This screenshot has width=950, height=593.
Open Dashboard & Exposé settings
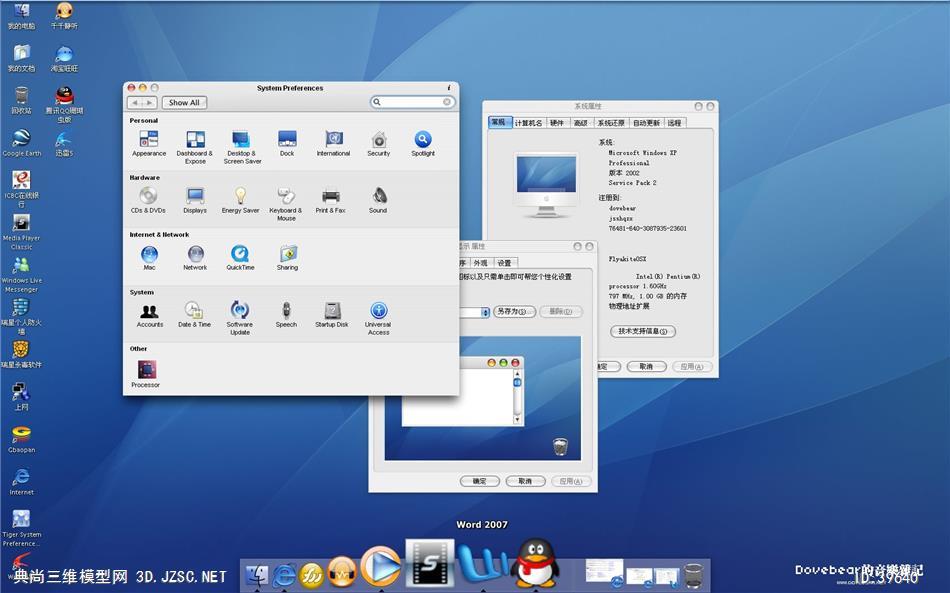tap(194, 147)
